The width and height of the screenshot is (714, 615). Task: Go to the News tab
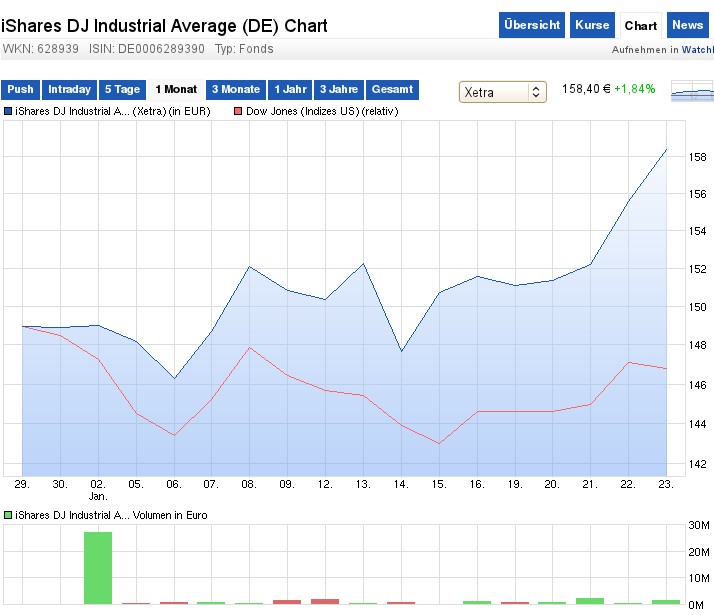(687, 25)
